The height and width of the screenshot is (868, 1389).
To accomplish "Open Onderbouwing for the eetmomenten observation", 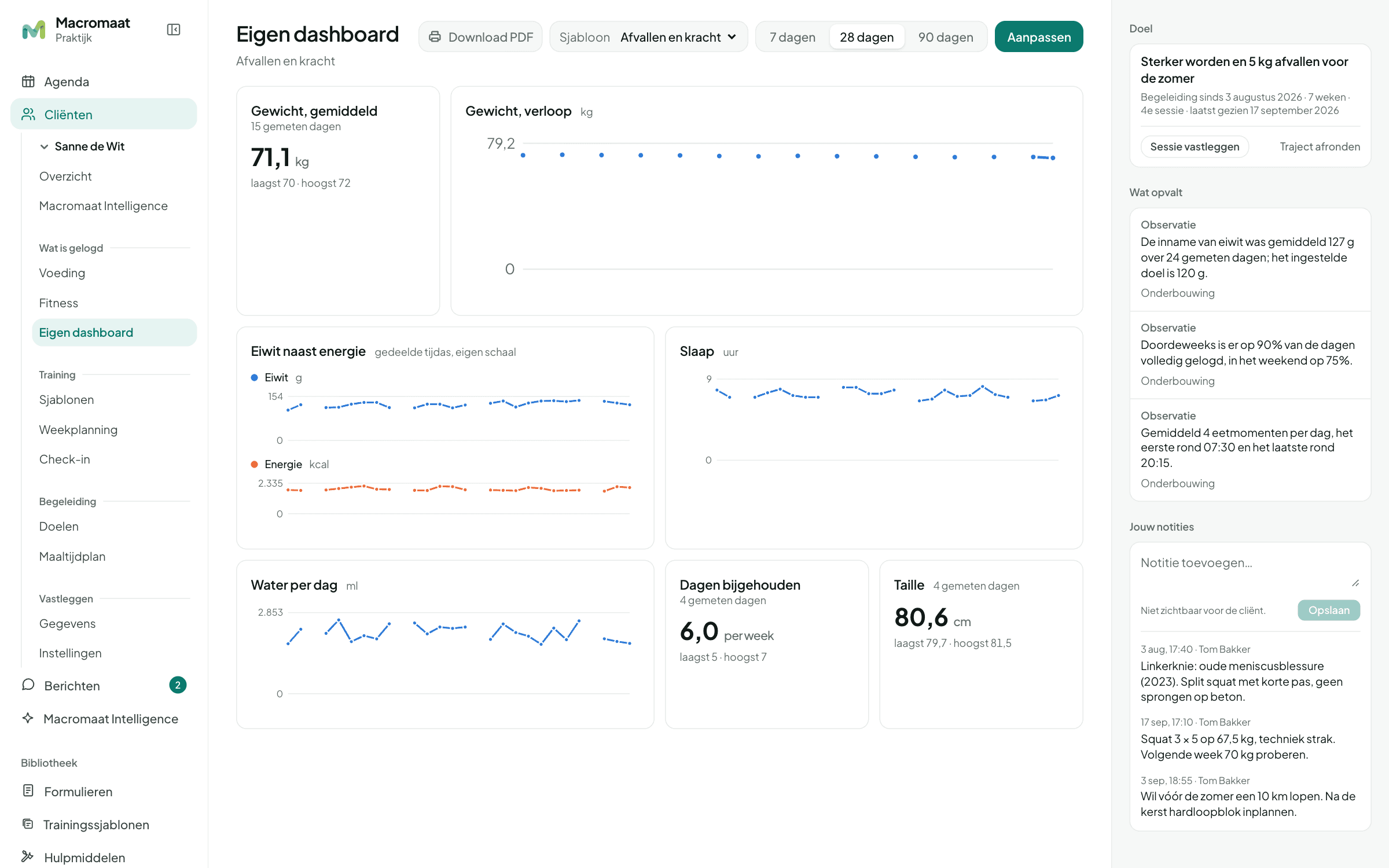I will click(1177, 483).
